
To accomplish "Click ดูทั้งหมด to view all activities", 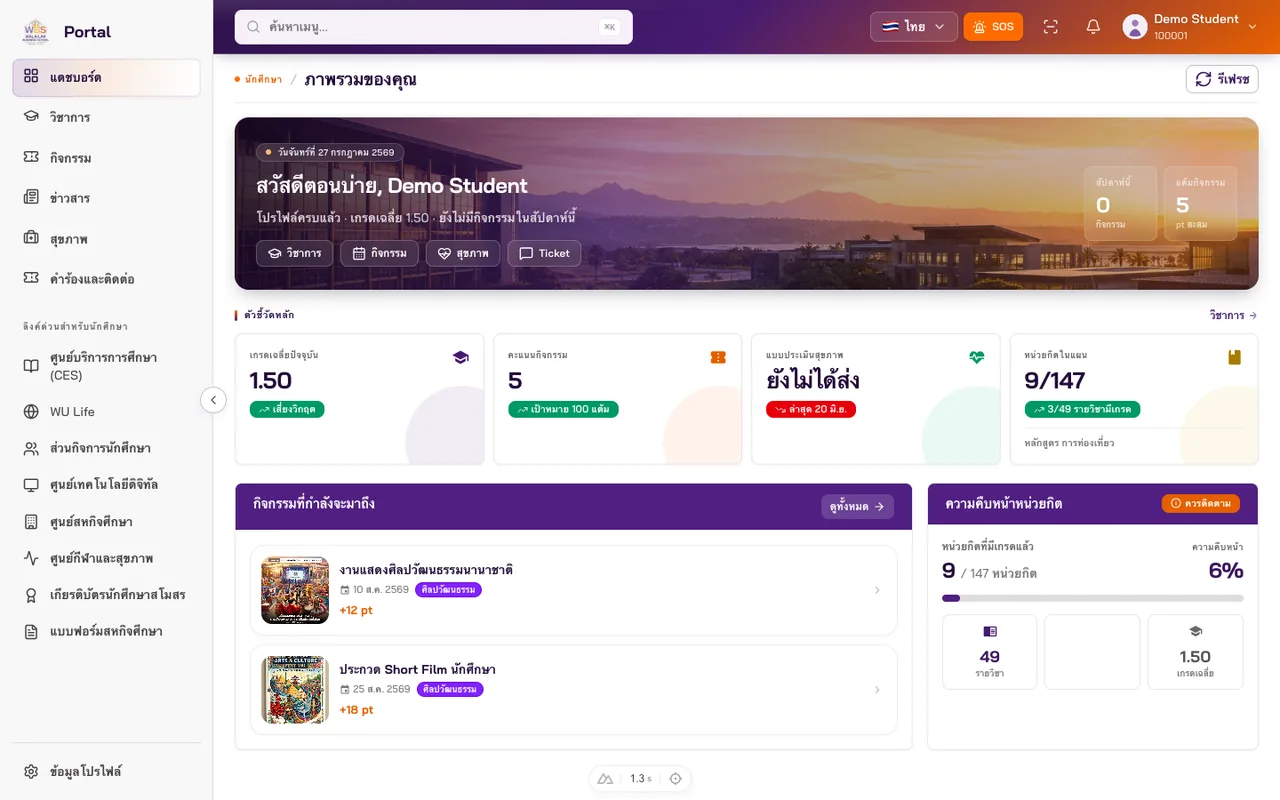I will (857, 507).
